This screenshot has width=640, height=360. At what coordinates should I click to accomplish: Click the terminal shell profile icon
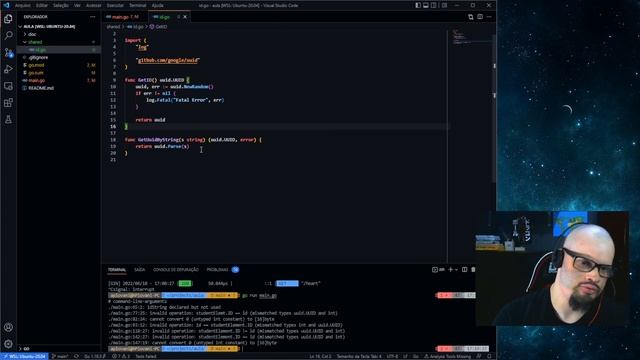[438, 270]
